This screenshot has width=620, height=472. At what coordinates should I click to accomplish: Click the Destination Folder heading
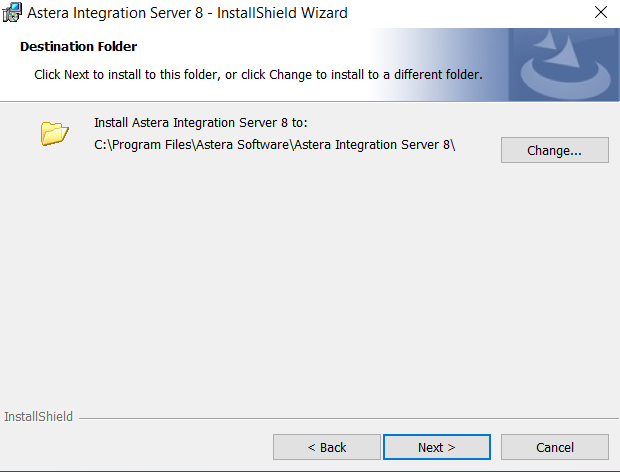click(x=79, y=47)
